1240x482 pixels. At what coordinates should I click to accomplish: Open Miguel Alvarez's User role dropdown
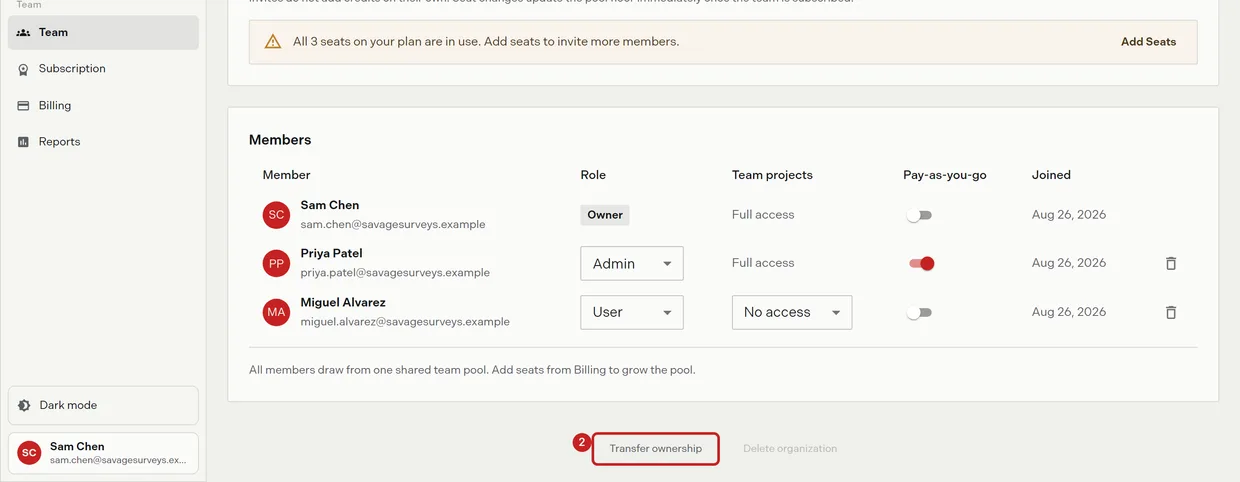632,312
